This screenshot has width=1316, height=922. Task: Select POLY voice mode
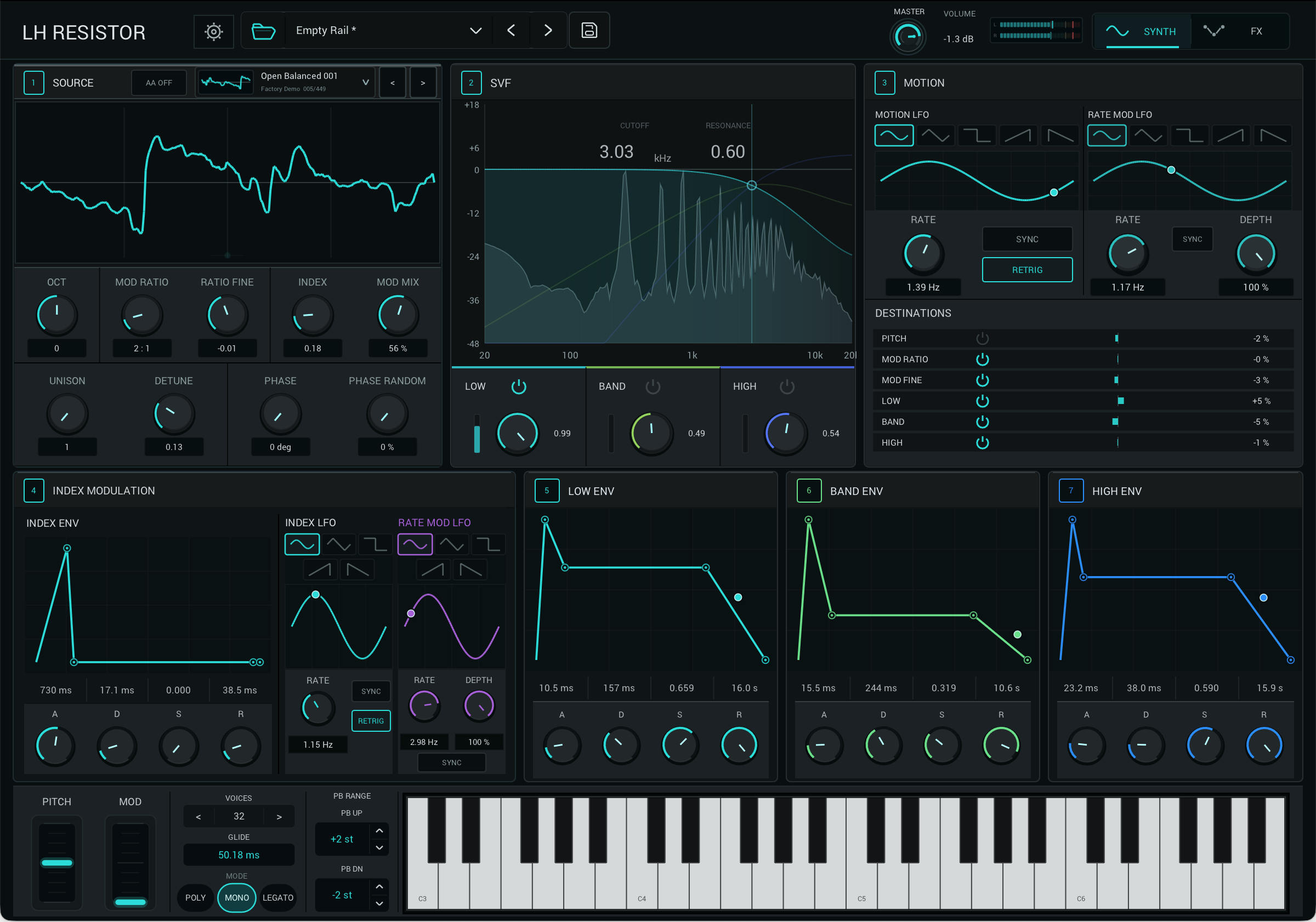coord(195,897)
